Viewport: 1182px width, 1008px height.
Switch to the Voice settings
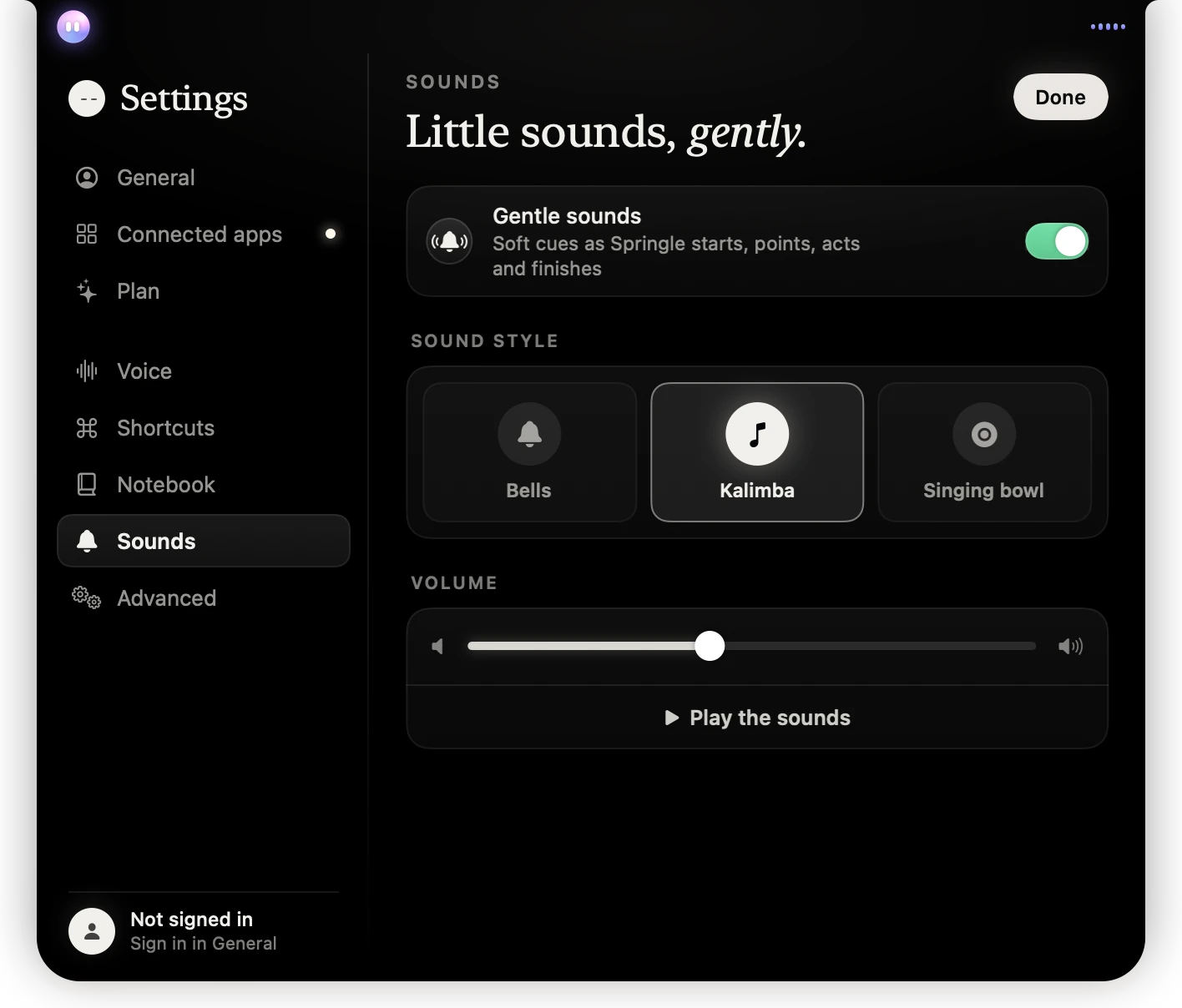[x=204, y=371]
